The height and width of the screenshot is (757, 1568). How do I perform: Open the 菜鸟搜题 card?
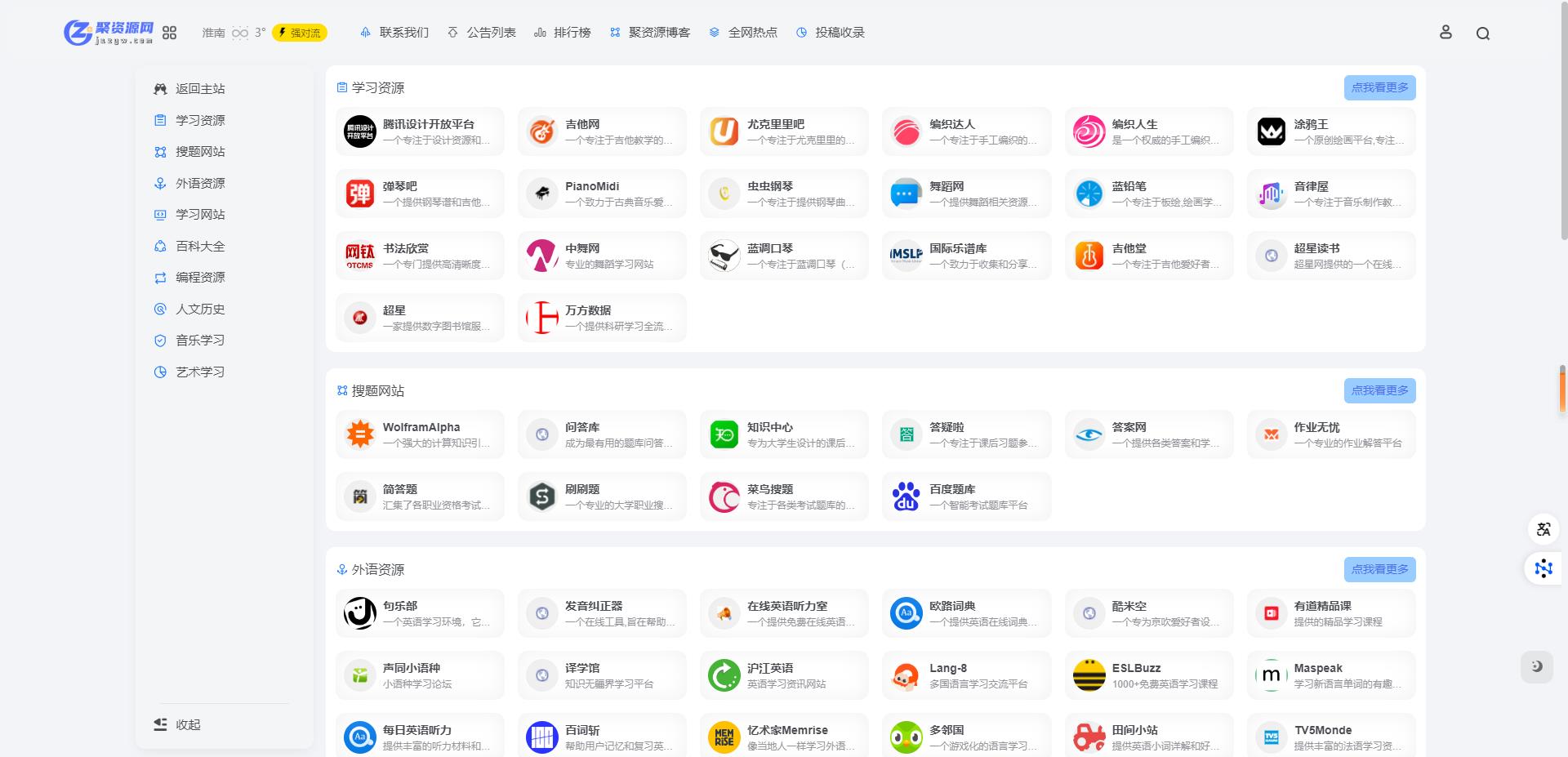point(784,497)
